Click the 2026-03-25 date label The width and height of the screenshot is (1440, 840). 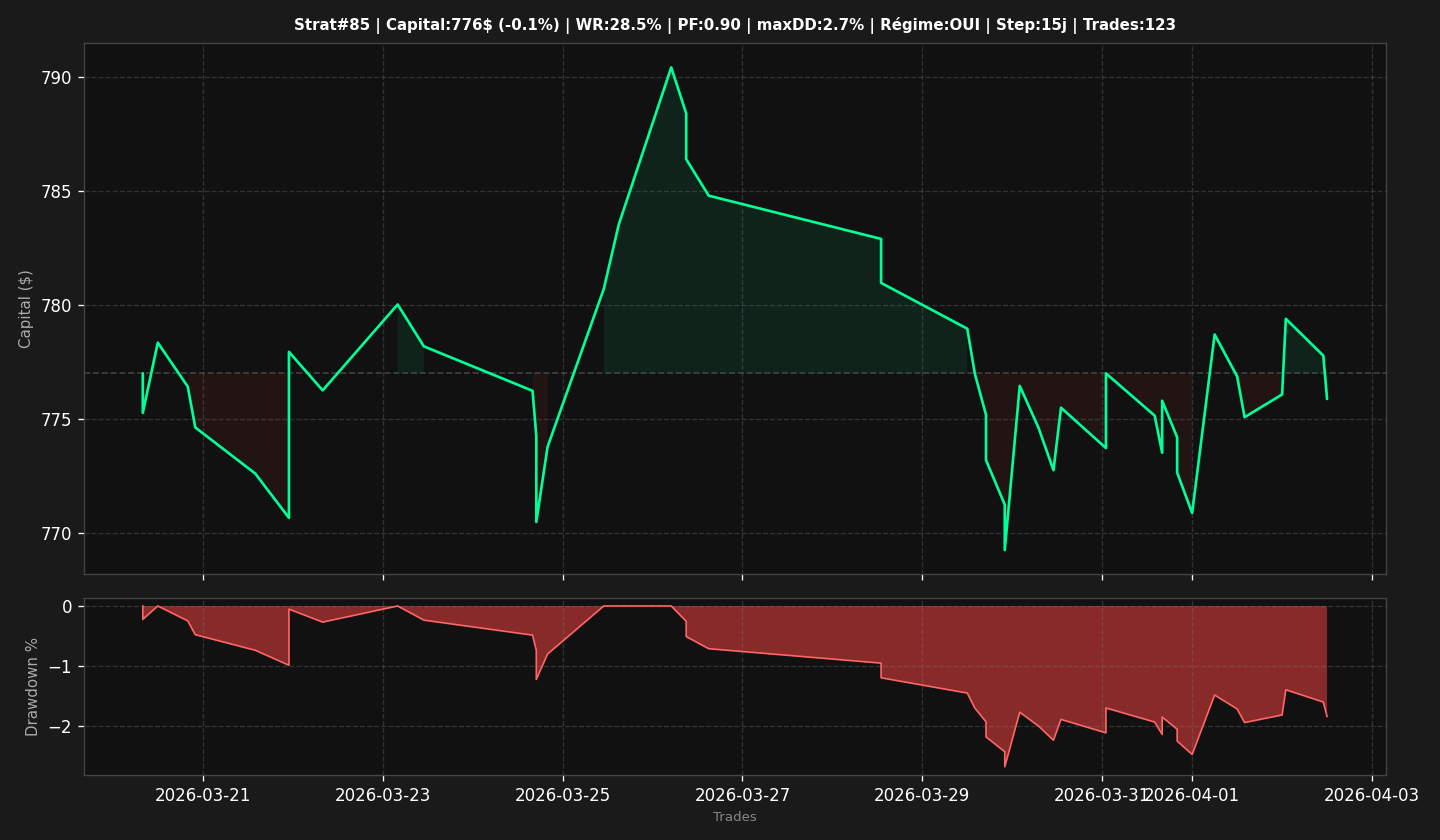[x=563, y=795]
